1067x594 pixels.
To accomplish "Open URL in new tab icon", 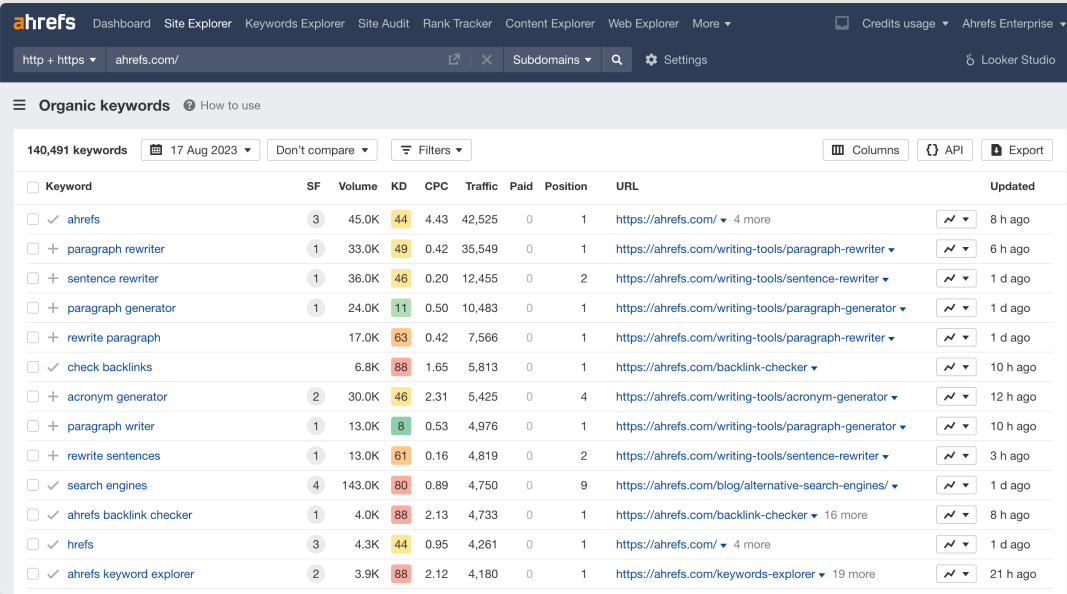I will coord(454,60).
